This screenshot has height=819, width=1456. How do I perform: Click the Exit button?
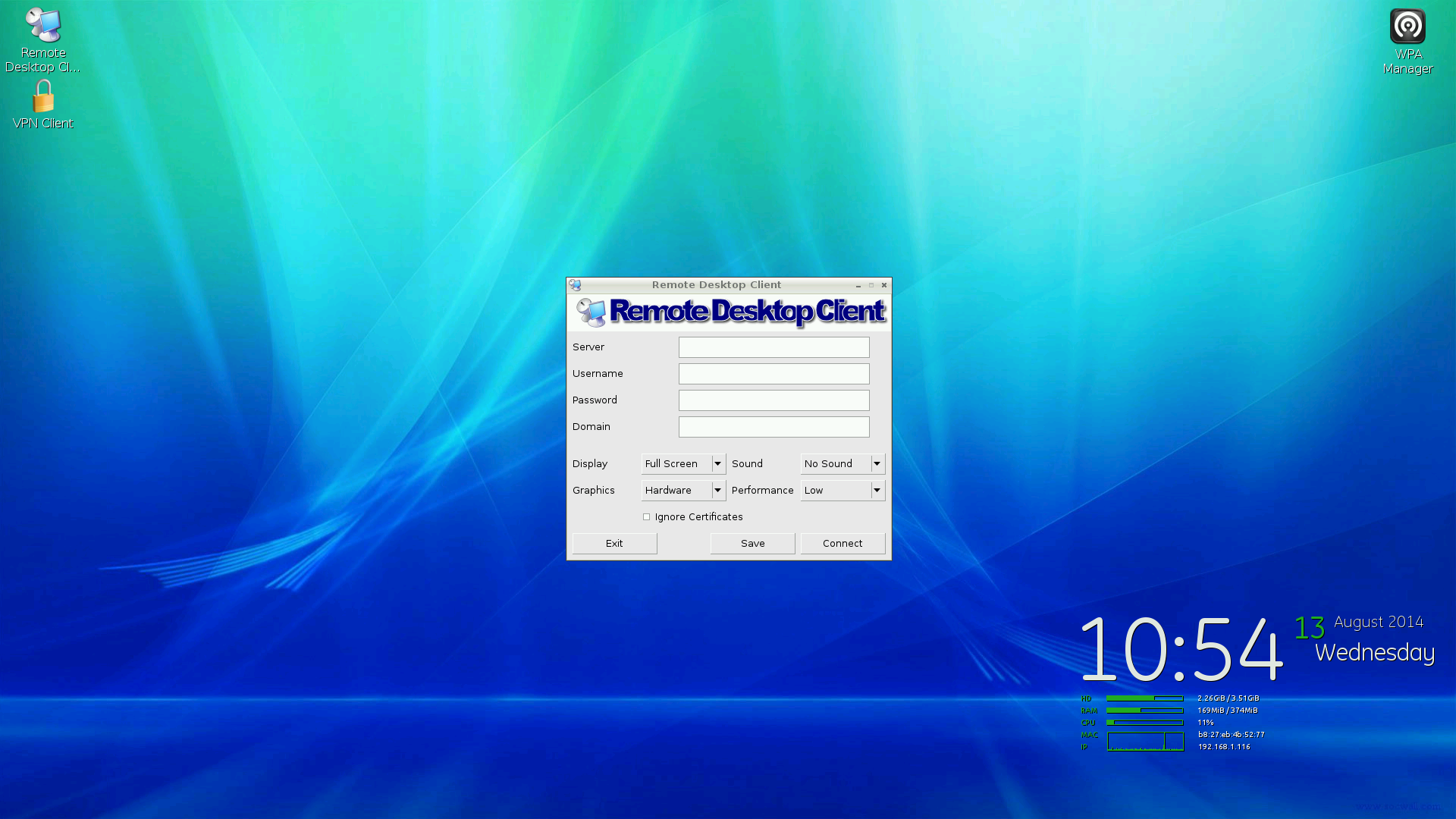[x=614, y=544]
